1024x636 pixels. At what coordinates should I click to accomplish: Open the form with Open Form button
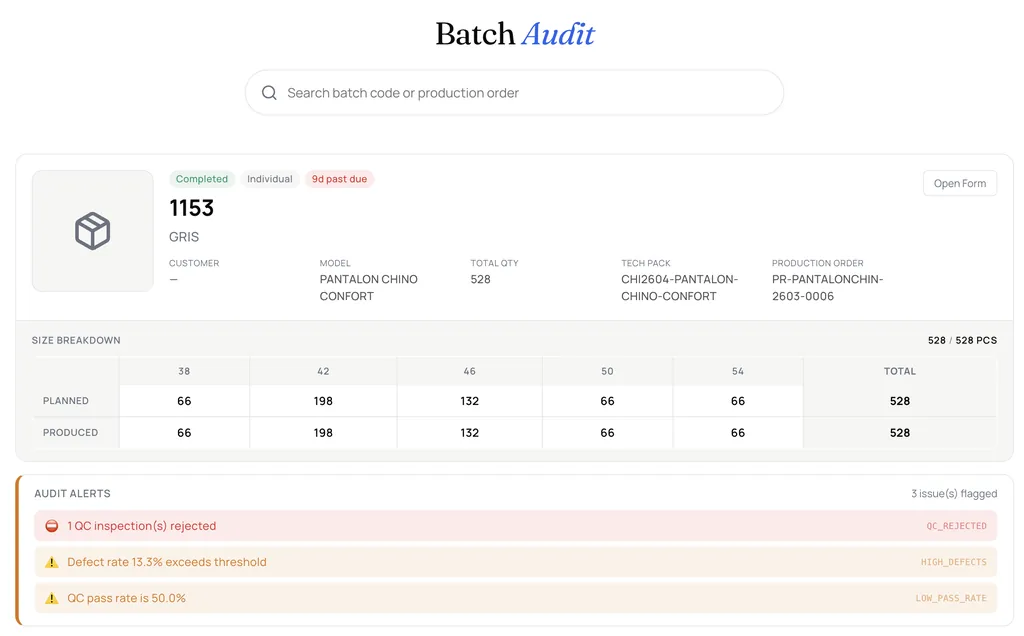tap(959, 183)
